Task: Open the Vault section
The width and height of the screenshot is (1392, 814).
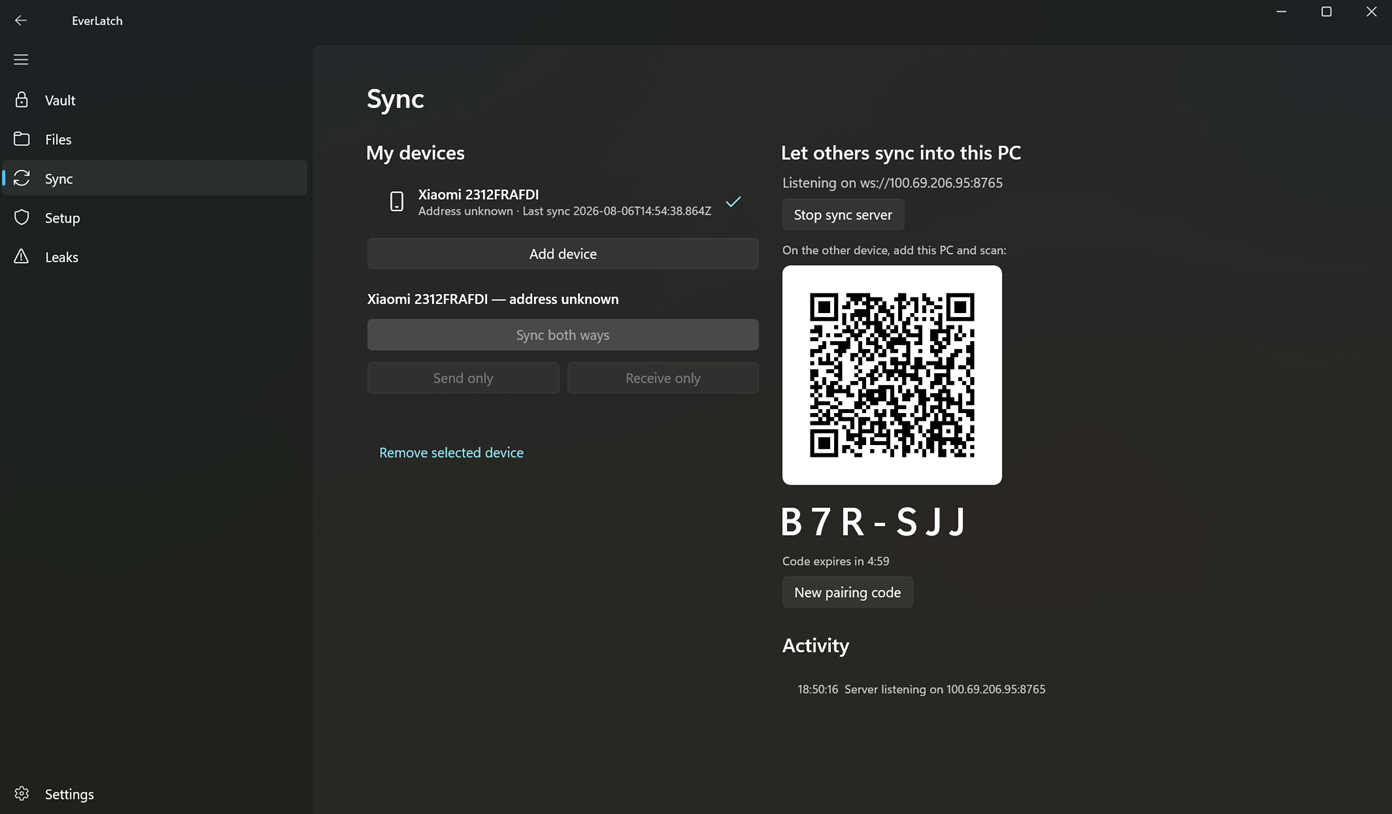Action: coord(155,100)
